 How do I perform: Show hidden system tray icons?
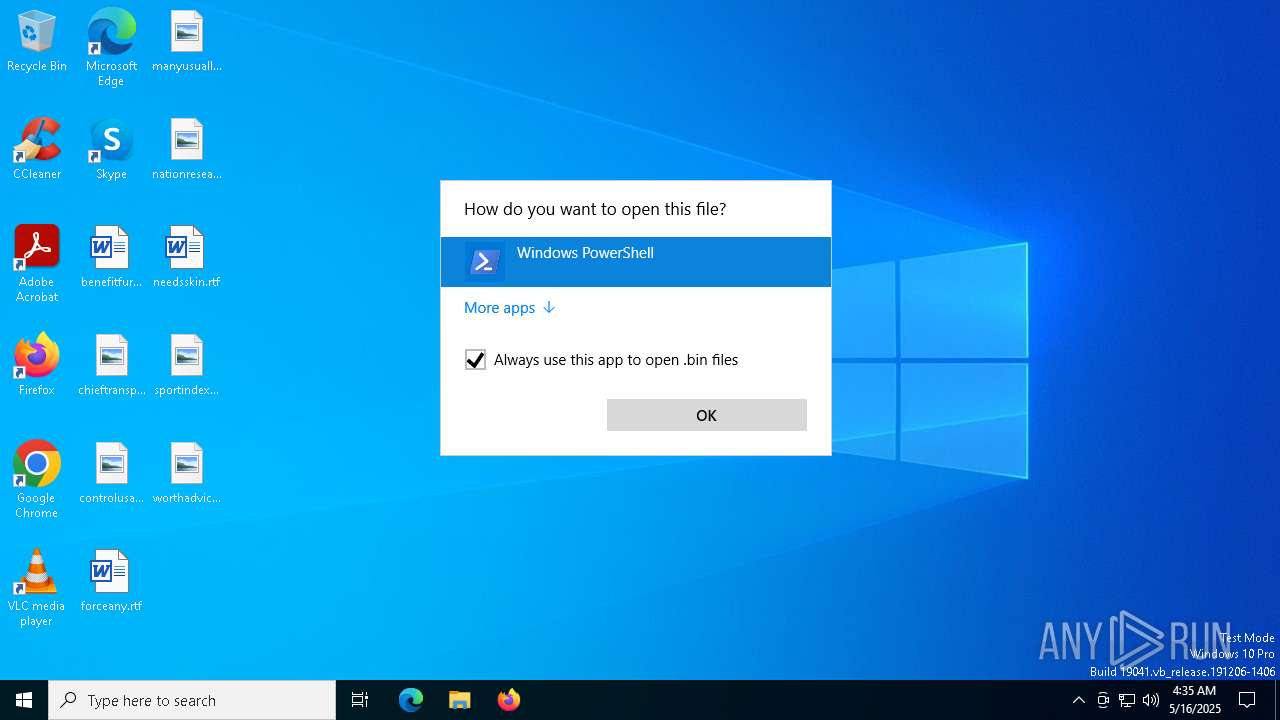click(1078, 700)
